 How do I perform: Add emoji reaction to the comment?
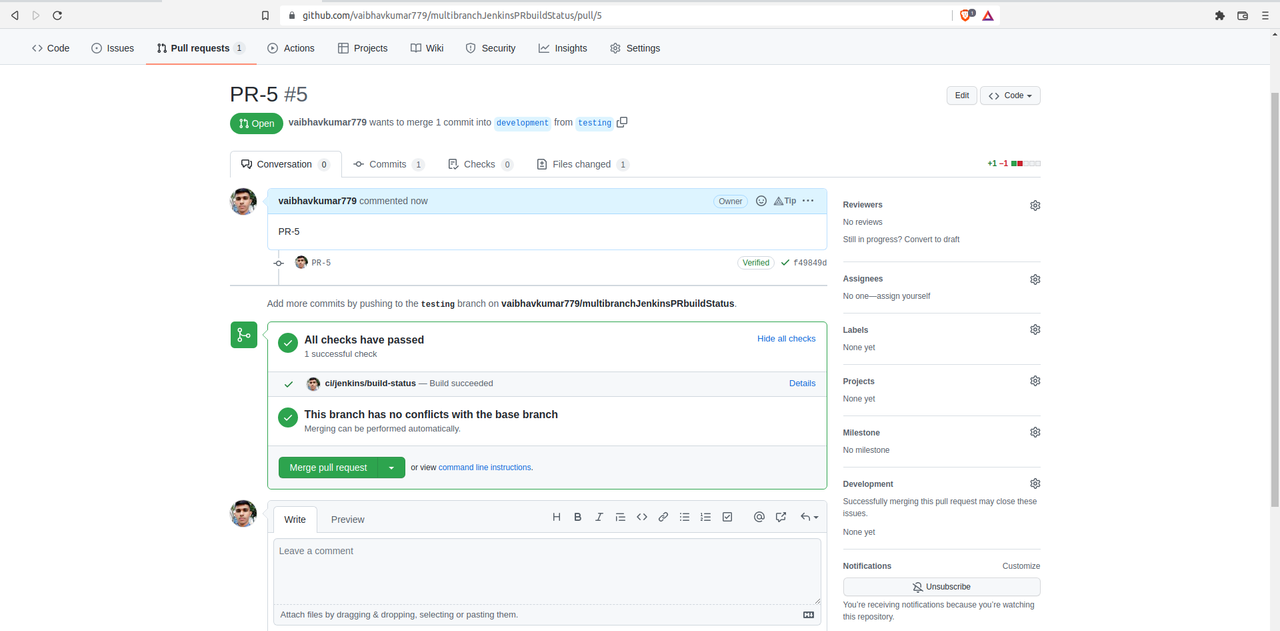[761, 201]
